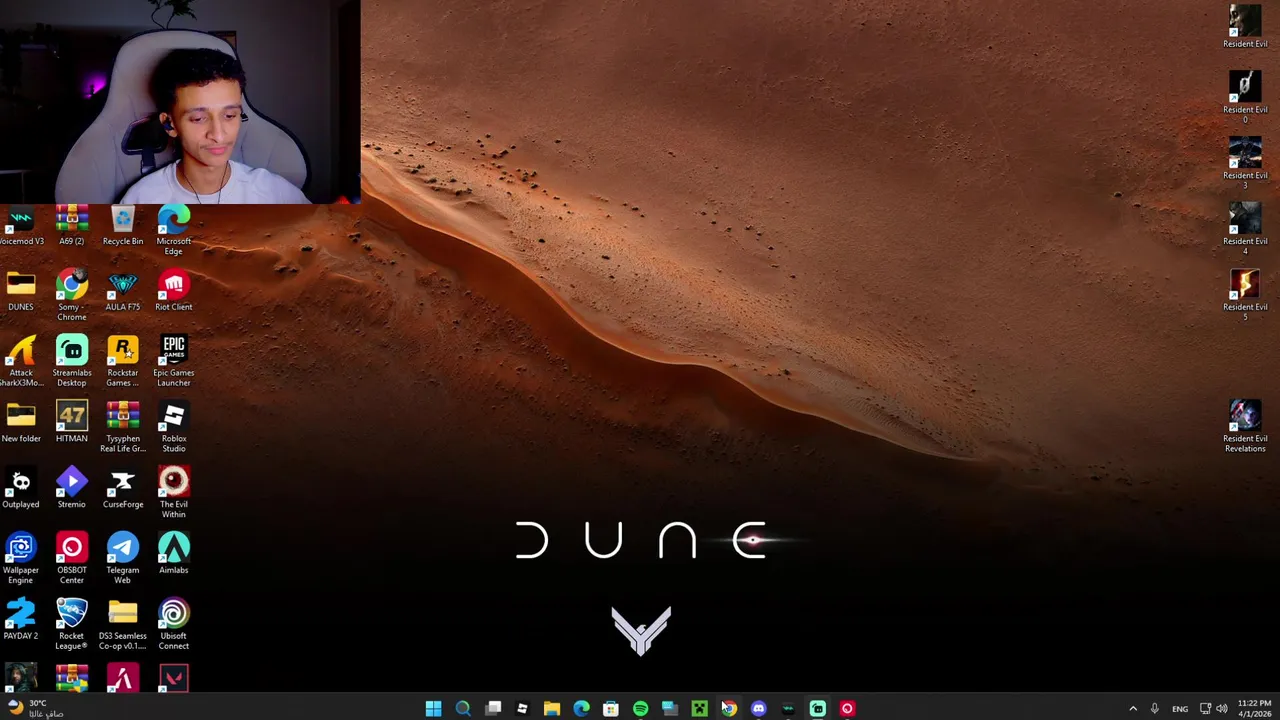Open the AULA F75 shortcut
This screenshot has width=1280, height=720.
click(123, 292)
